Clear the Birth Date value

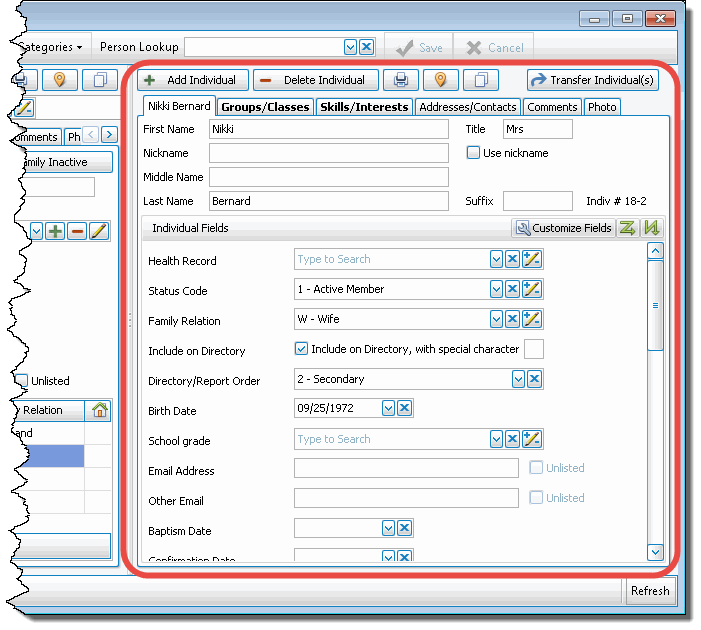(x=404, y=408)
